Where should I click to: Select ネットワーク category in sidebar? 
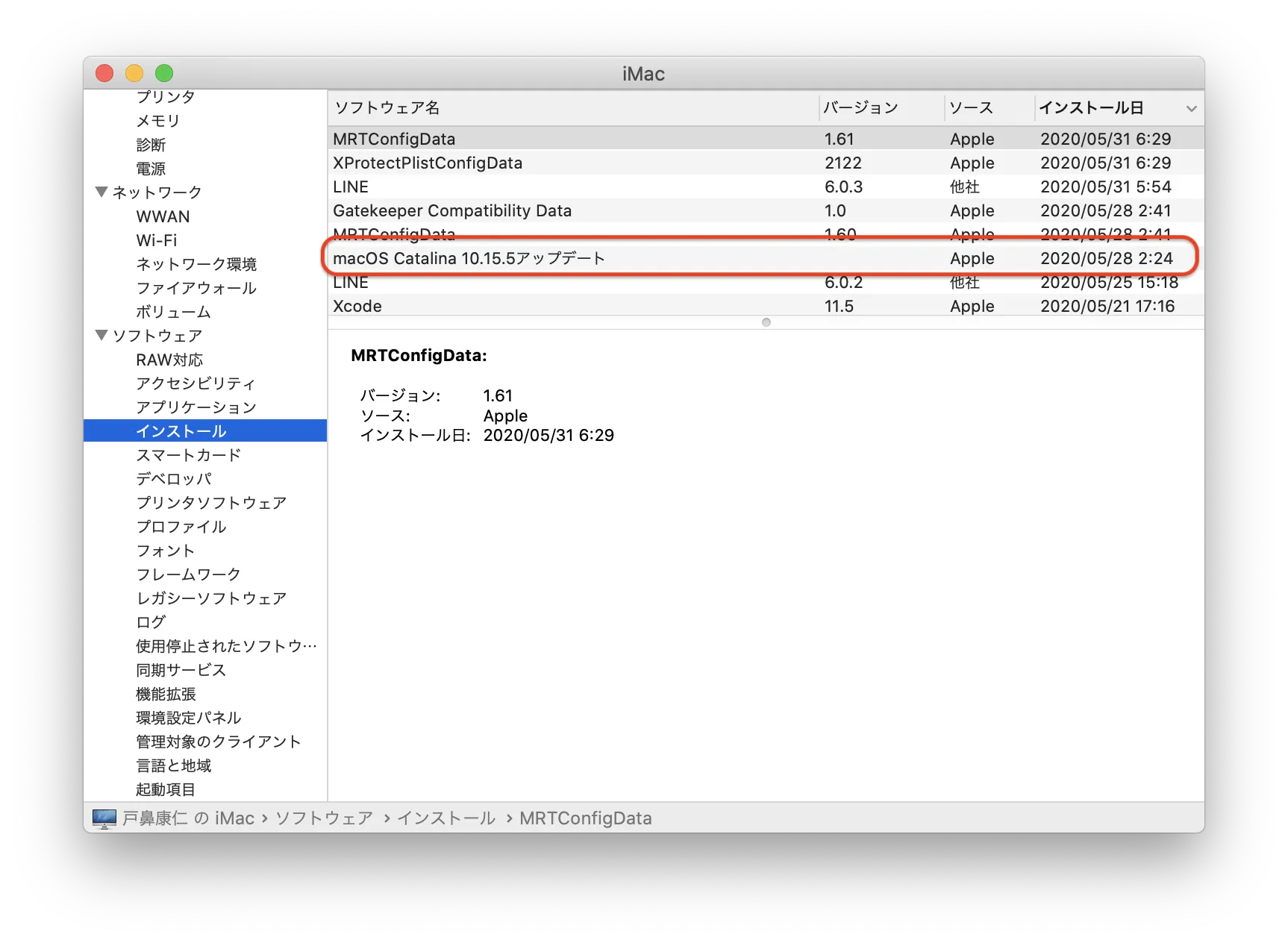(157, 192)
